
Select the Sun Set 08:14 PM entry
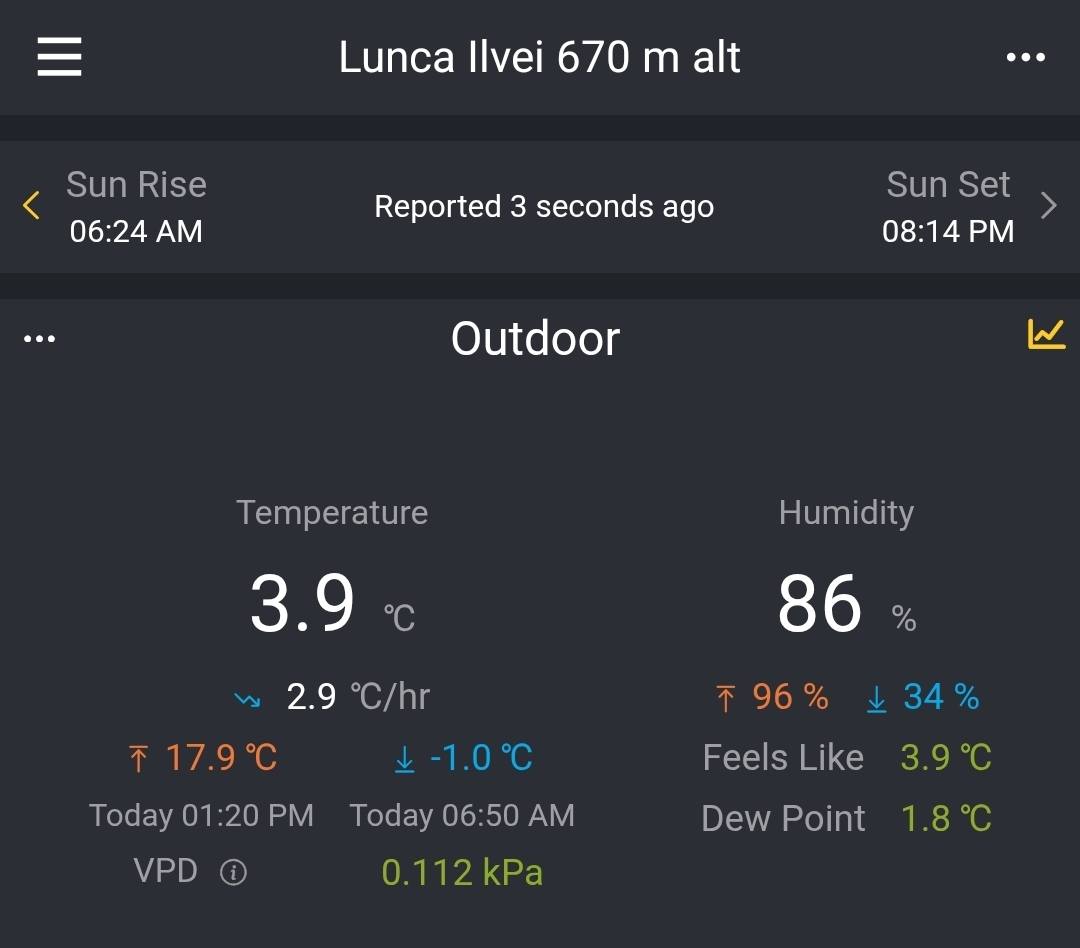pos(947,207)
